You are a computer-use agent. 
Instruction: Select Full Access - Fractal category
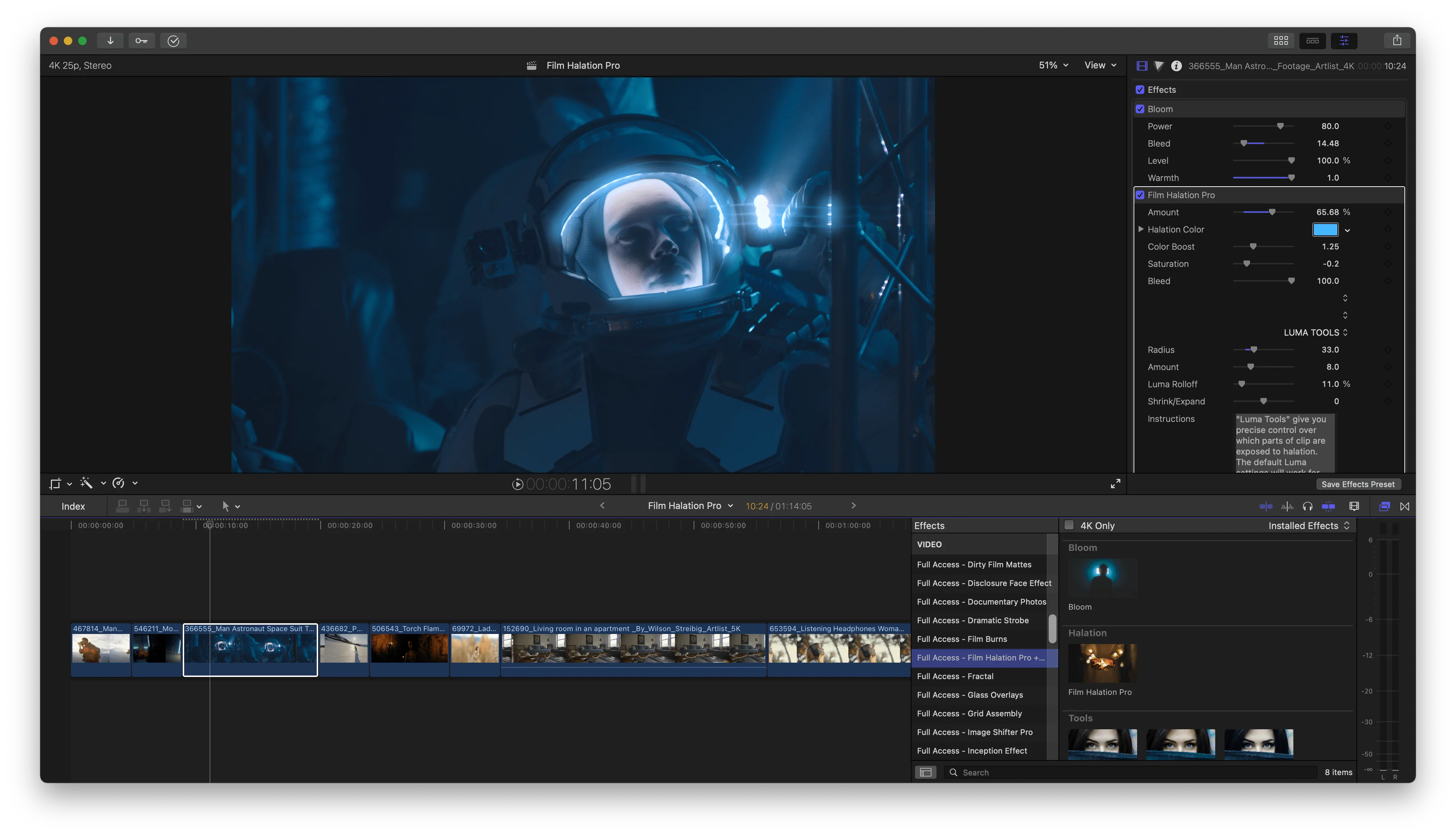pyautogui.click(x=955, y=676)
